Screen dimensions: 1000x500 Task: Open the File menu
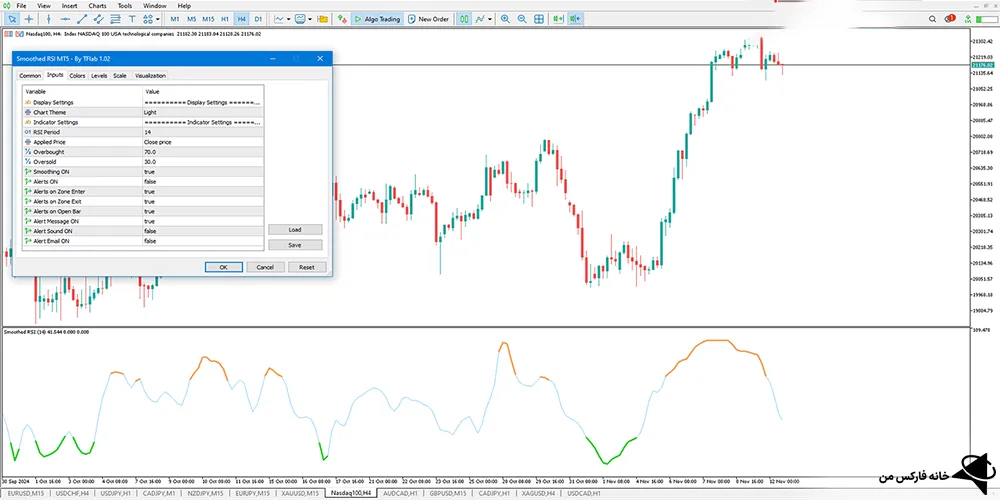[x=21, y=6]
